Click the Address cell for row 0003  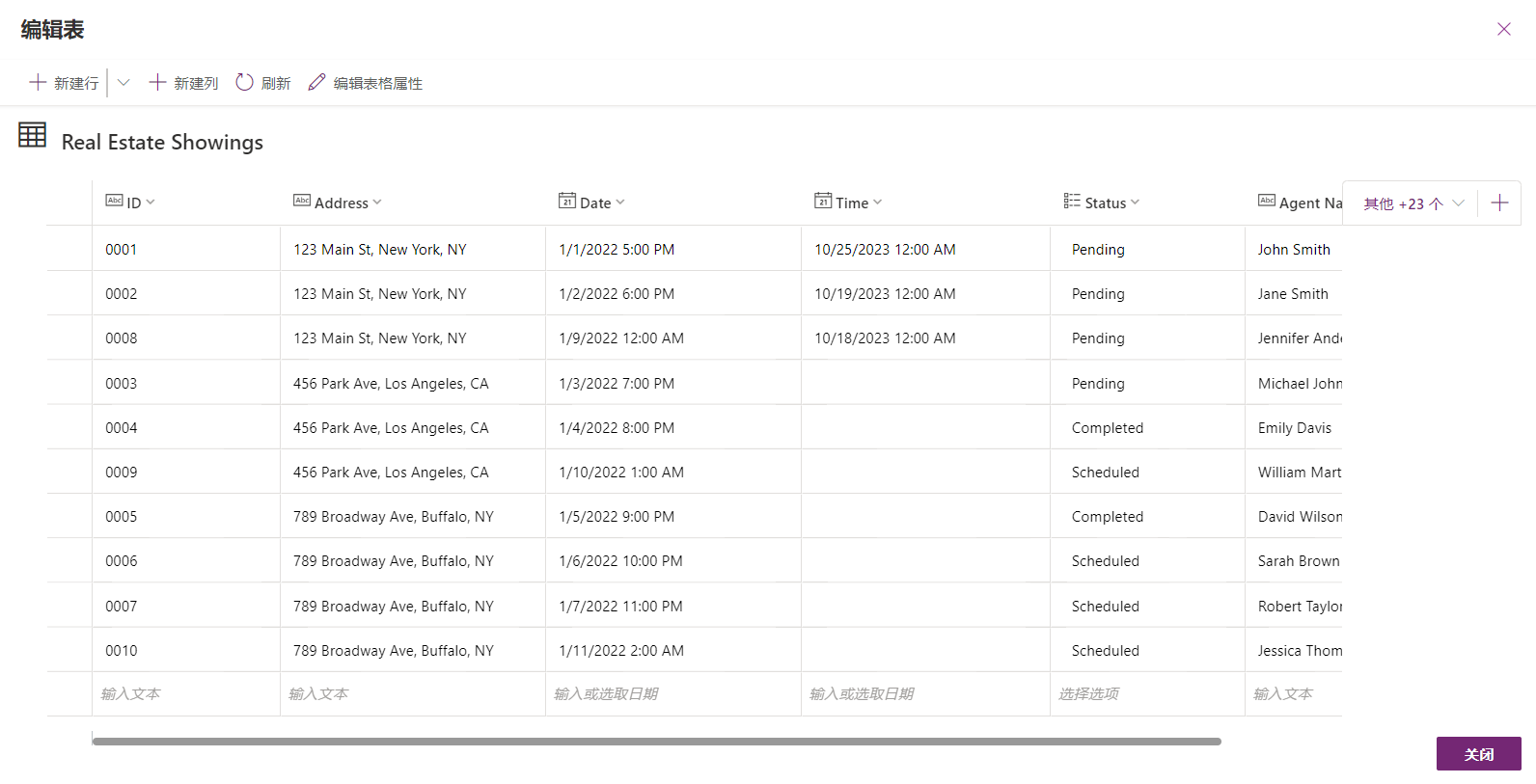pyautogui.click(x=413, y=383)
